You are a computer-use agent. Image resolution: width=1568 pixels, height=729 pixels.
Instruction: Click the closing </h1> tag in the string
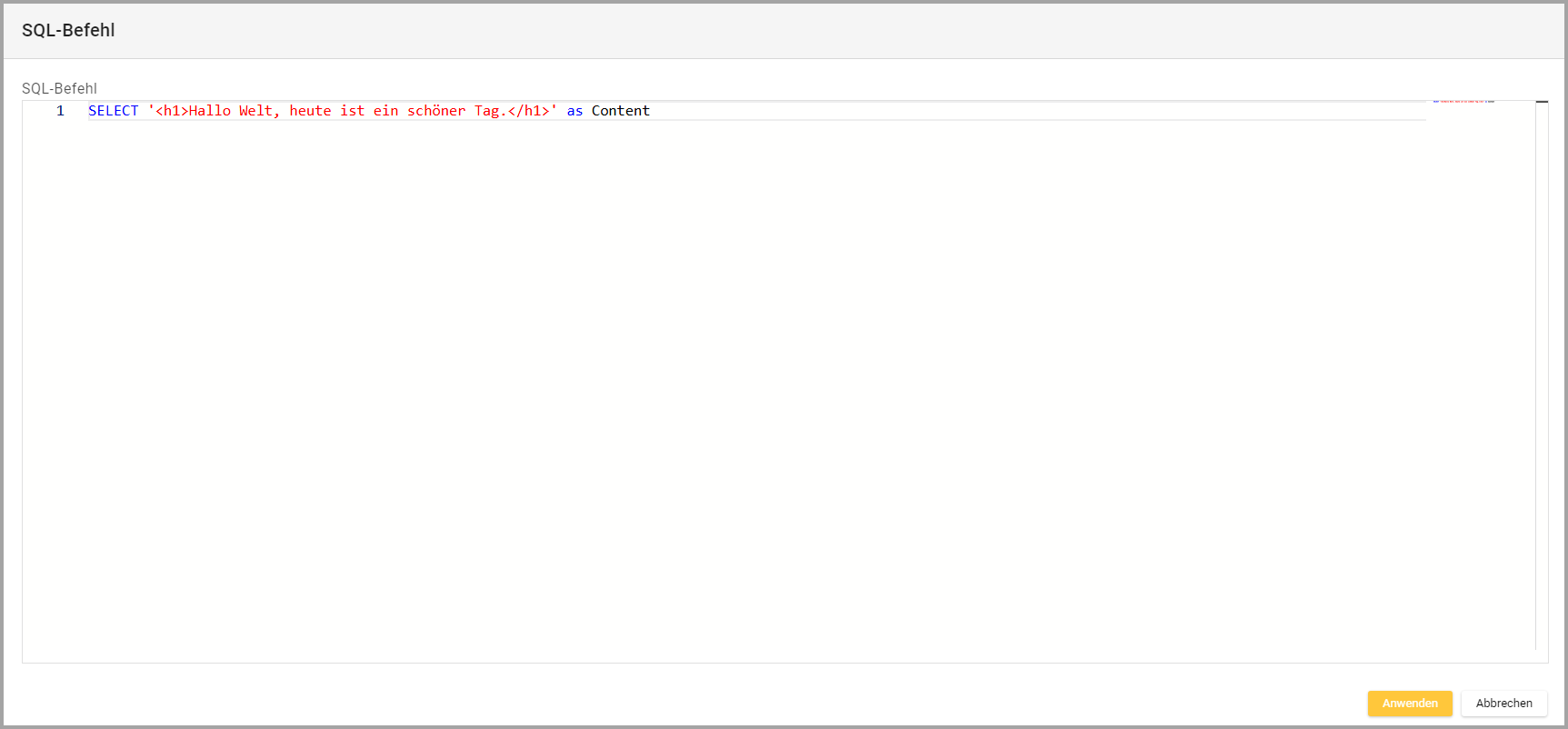[x=529, y=111]
